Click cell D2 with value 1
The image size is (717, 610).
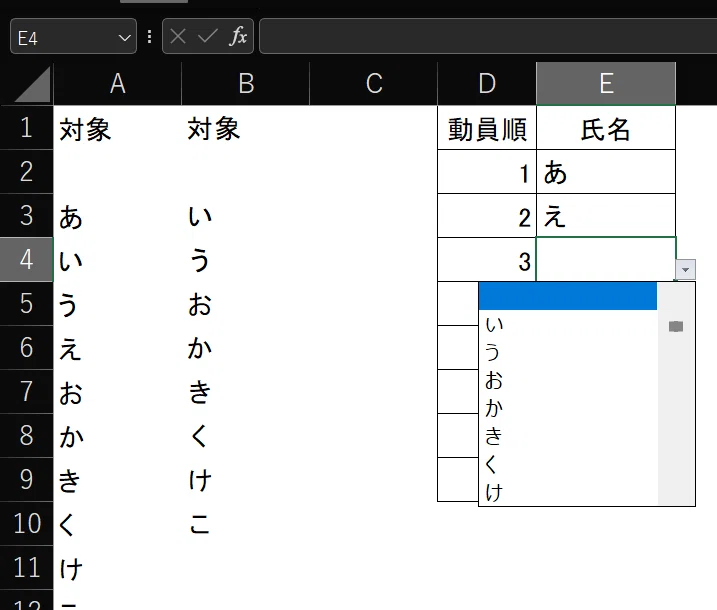coord(487,172)
